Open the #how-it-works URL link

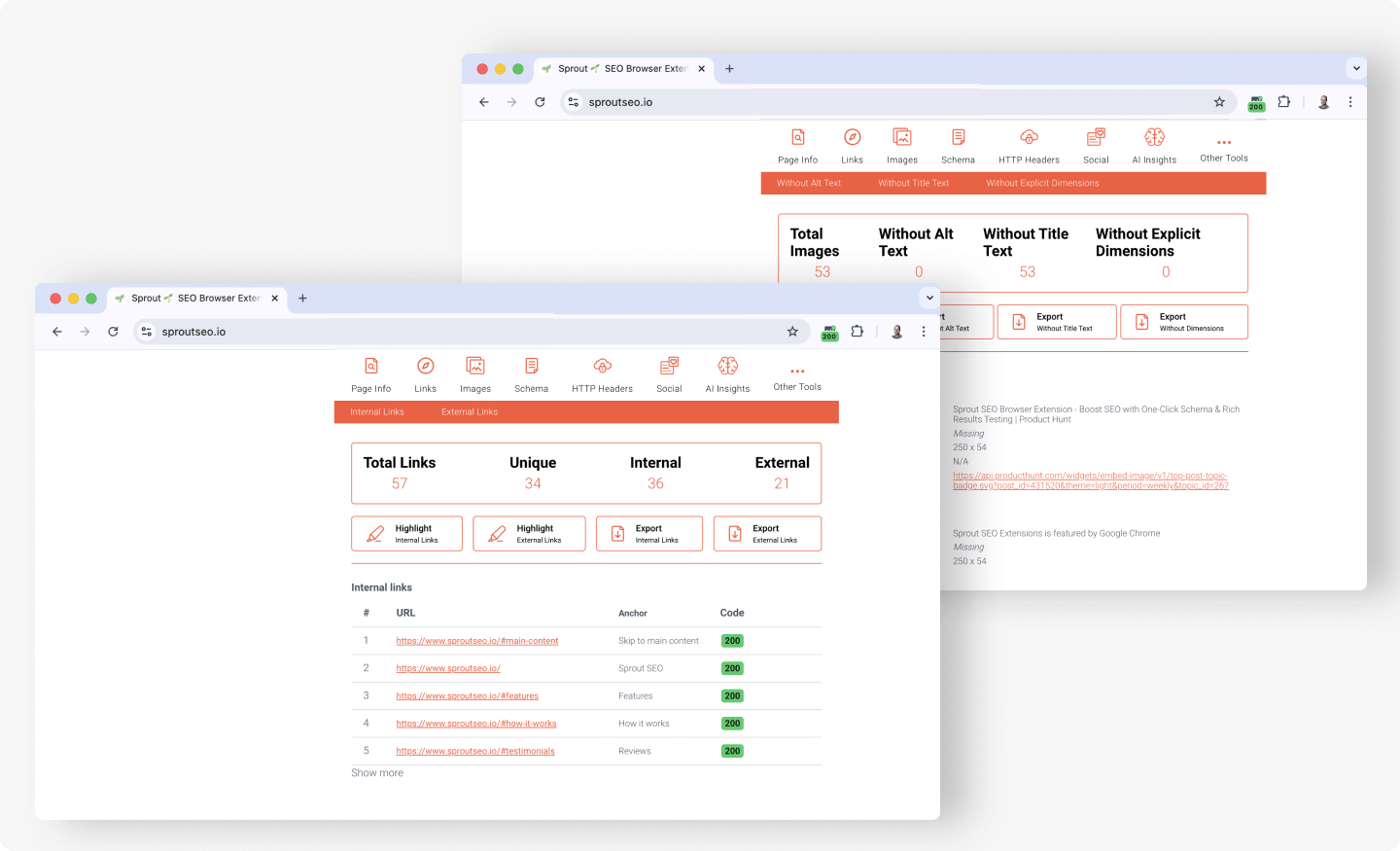coord(476,724)
